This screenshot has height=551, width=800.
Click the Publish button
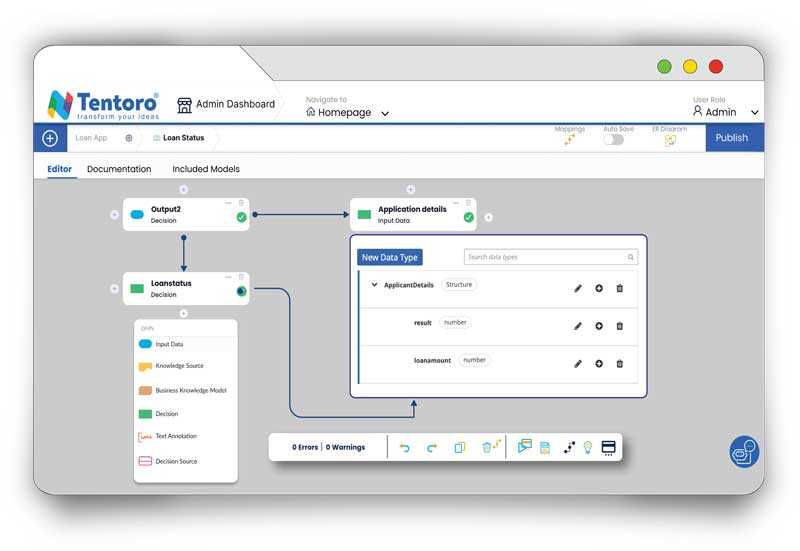(734, 138)
